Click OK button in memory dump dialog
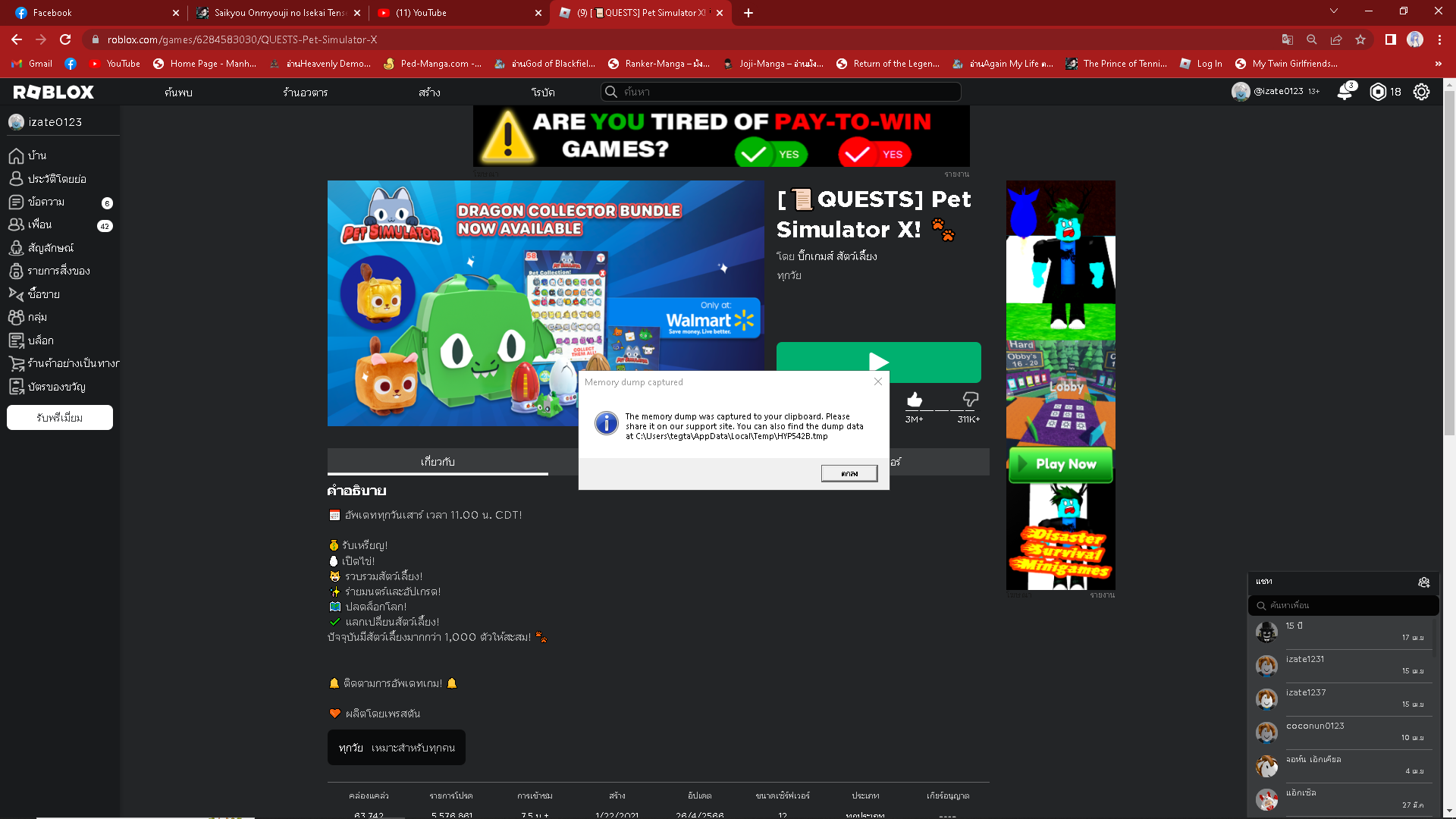 pyautogui.click(x=849, y=473)
